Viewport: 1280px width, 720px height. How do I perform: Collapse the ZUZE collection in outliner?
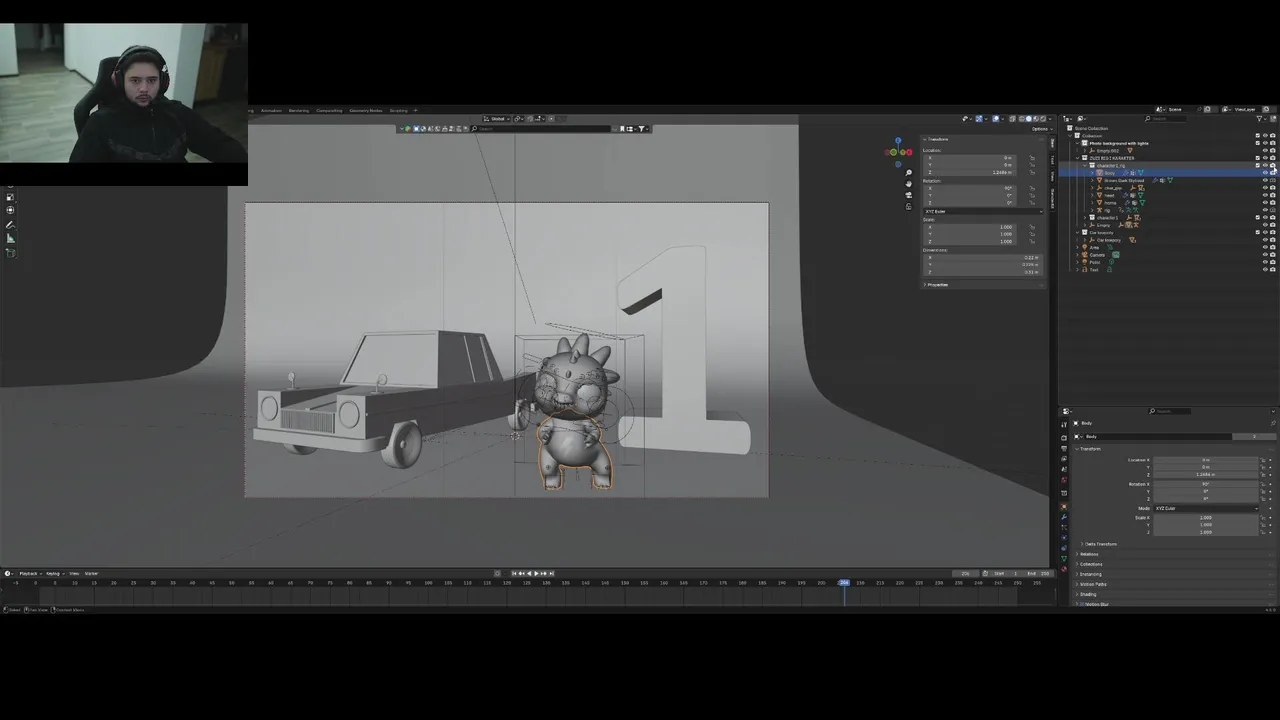pos(1077,158)
